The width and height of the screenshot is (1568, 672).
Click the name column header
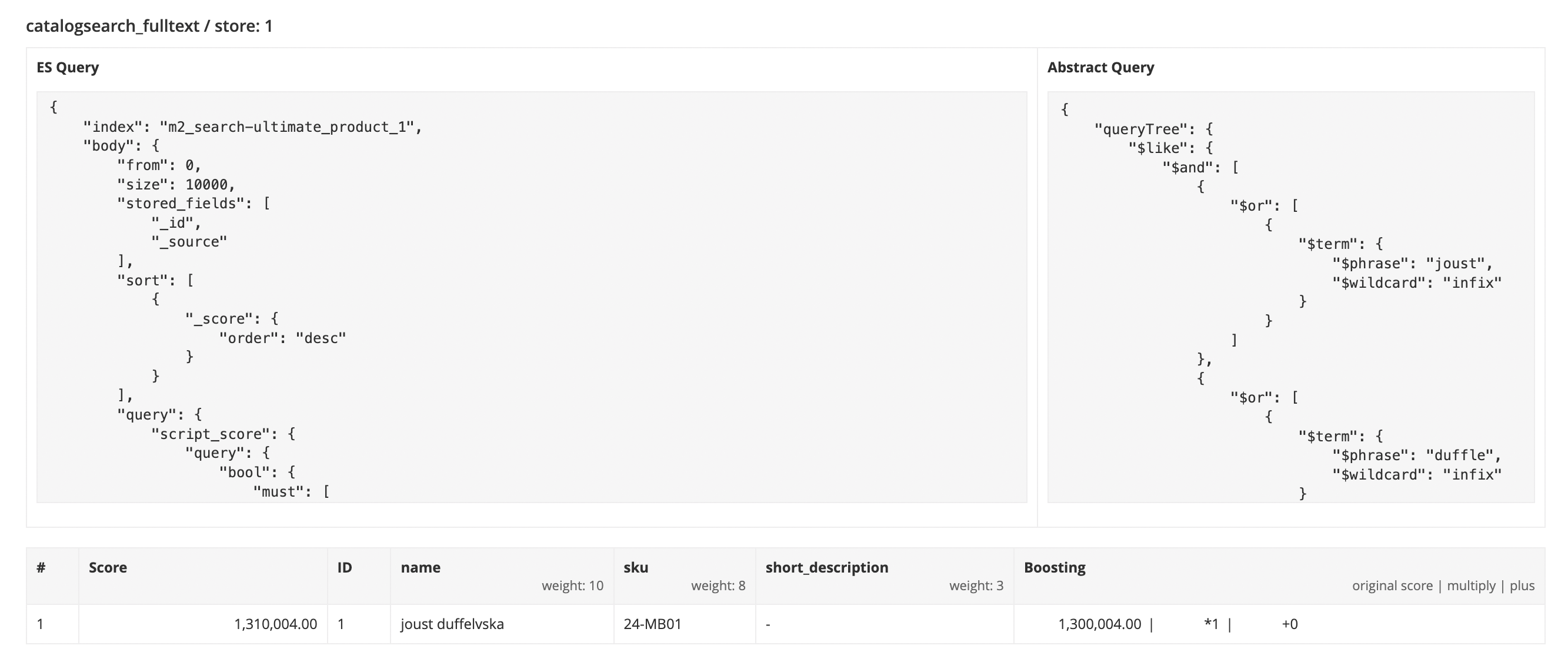pos(420,567)
